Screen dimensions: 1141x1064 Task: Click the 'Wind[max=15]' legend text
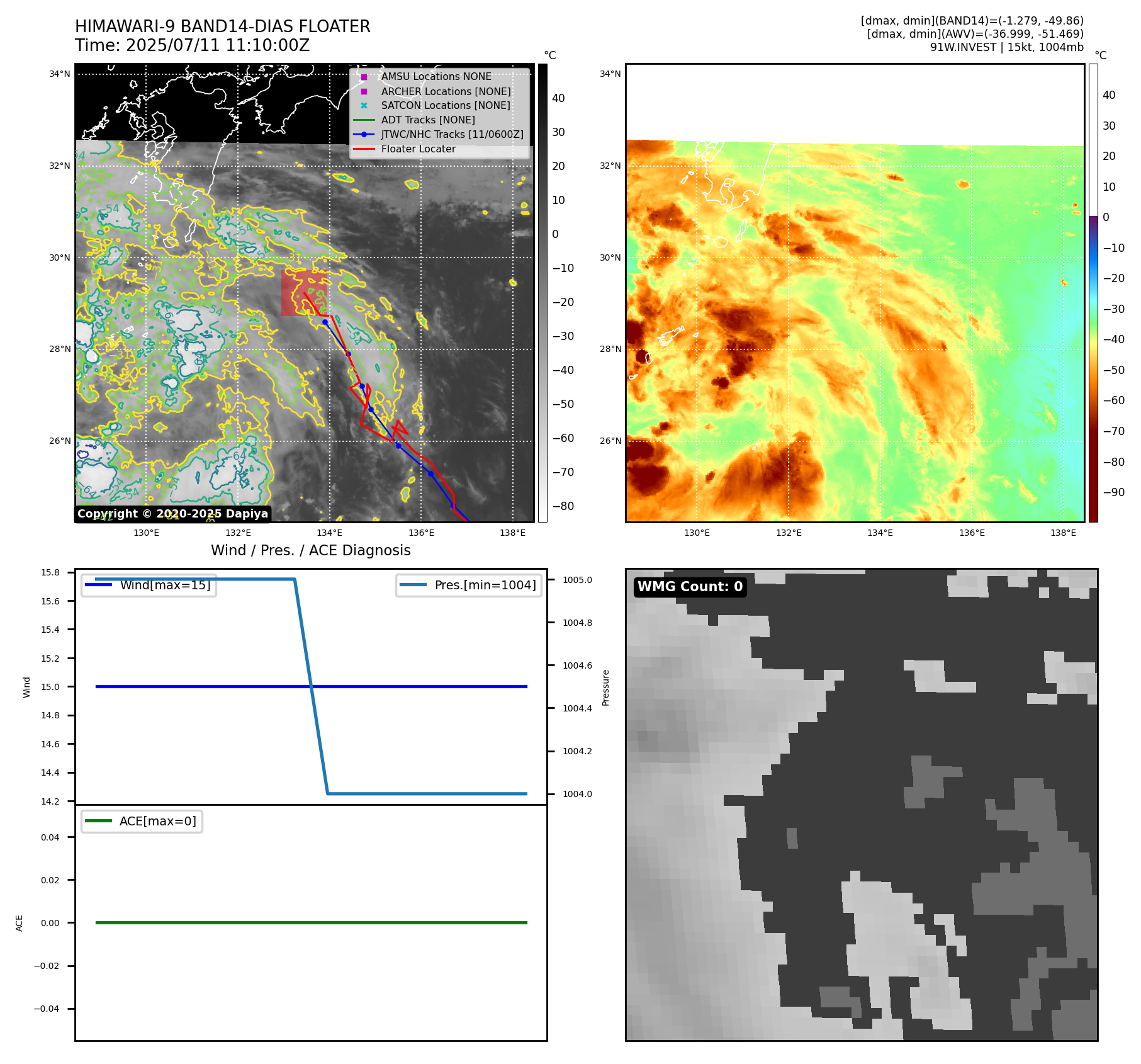click(x=166, y=585)
